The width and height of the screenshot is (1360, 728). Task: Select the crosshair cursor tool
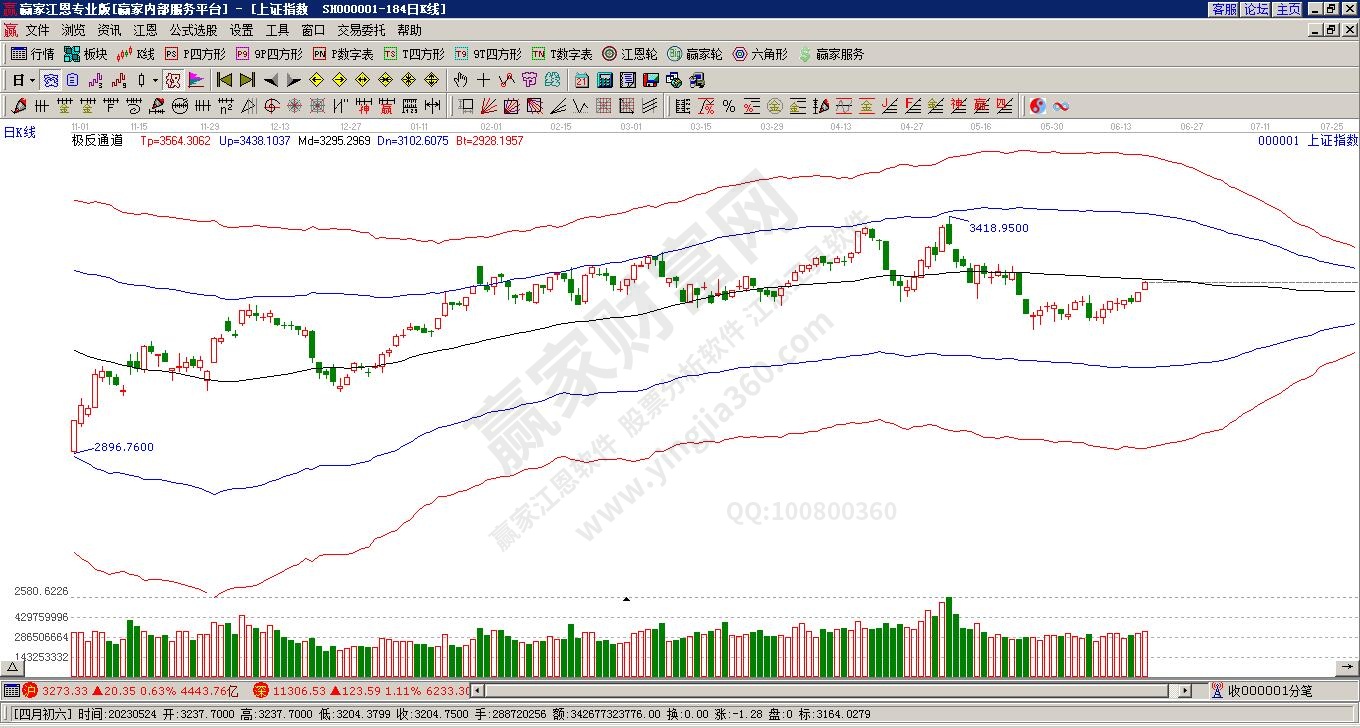483,80
